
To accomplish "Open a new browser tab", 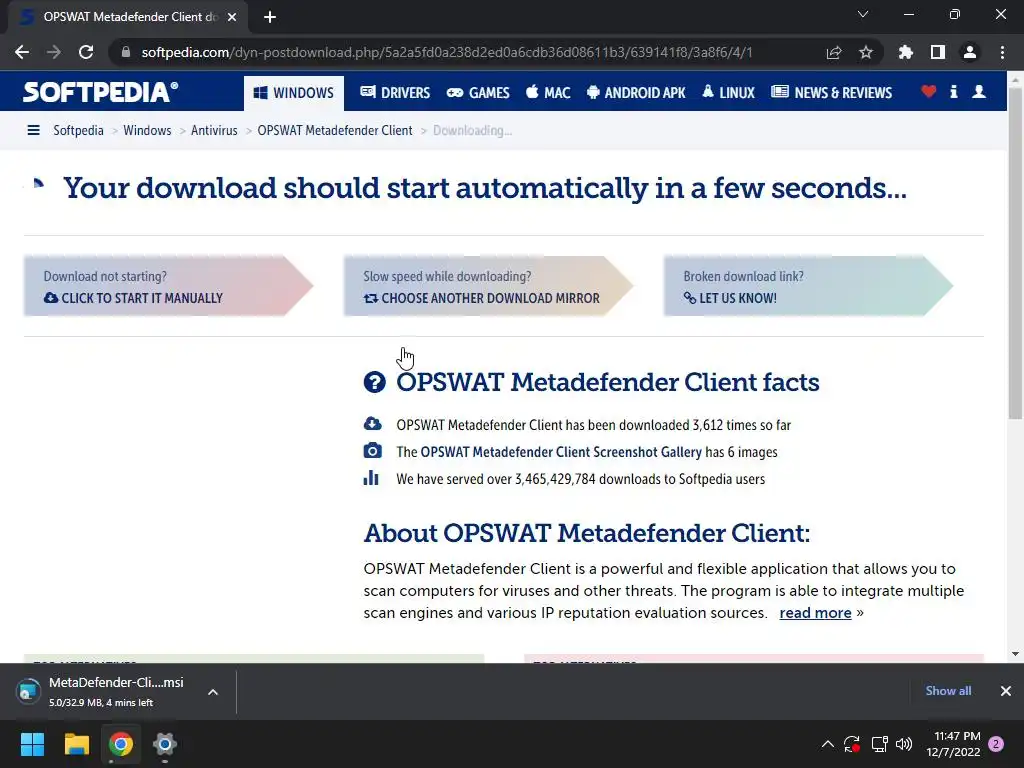I will pos(270,17).
